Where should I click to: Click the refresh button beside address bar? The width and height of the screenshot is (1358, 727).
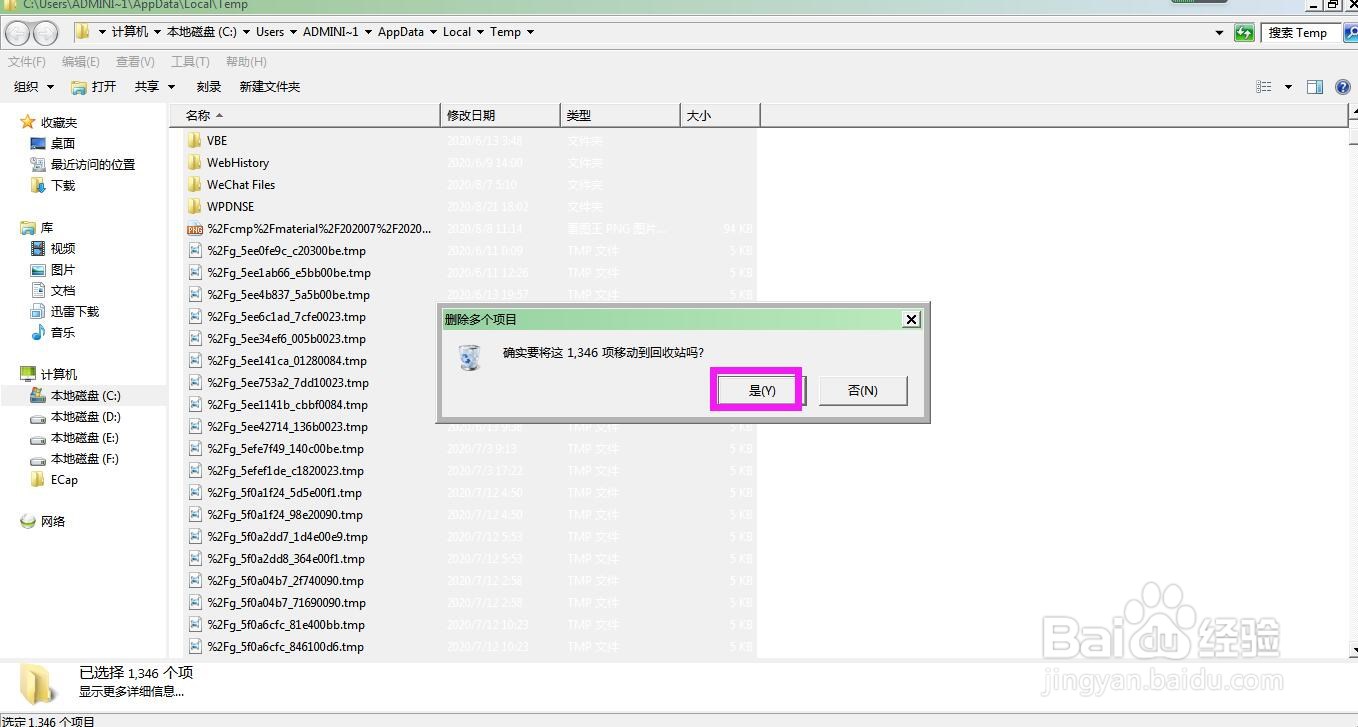click(1244, 33)
